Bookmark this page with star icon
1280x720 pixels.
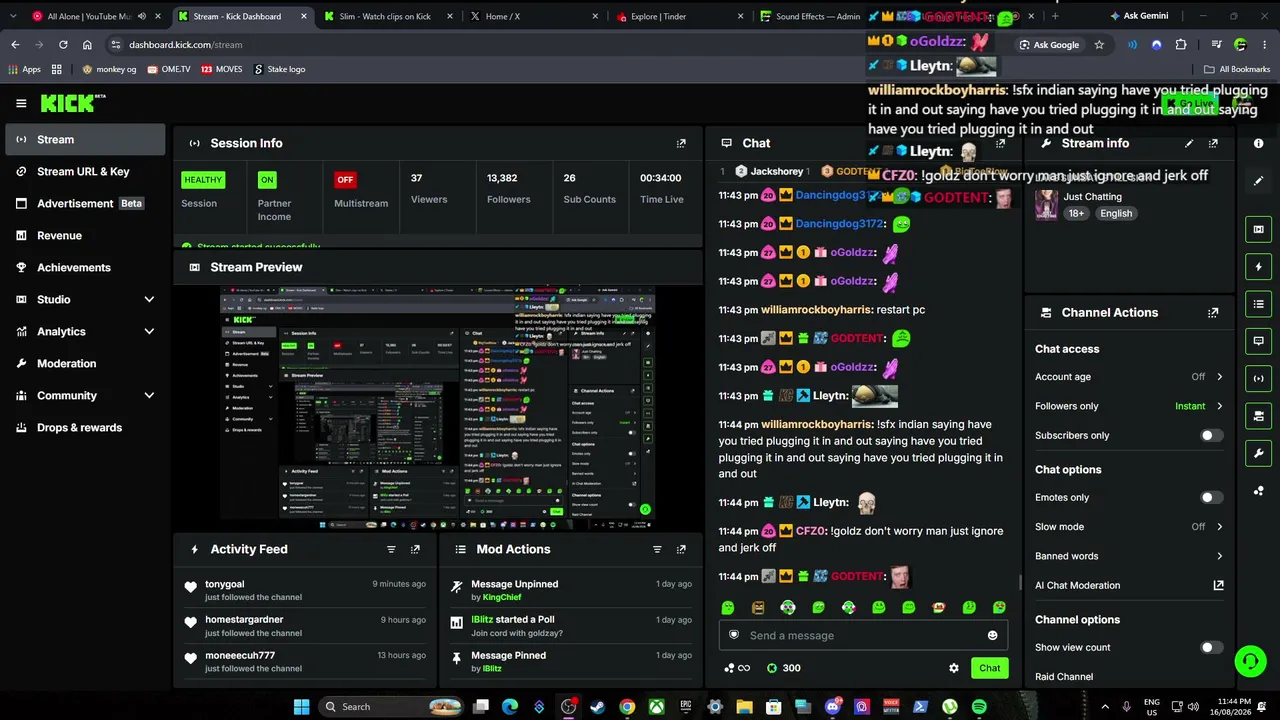1099,45
